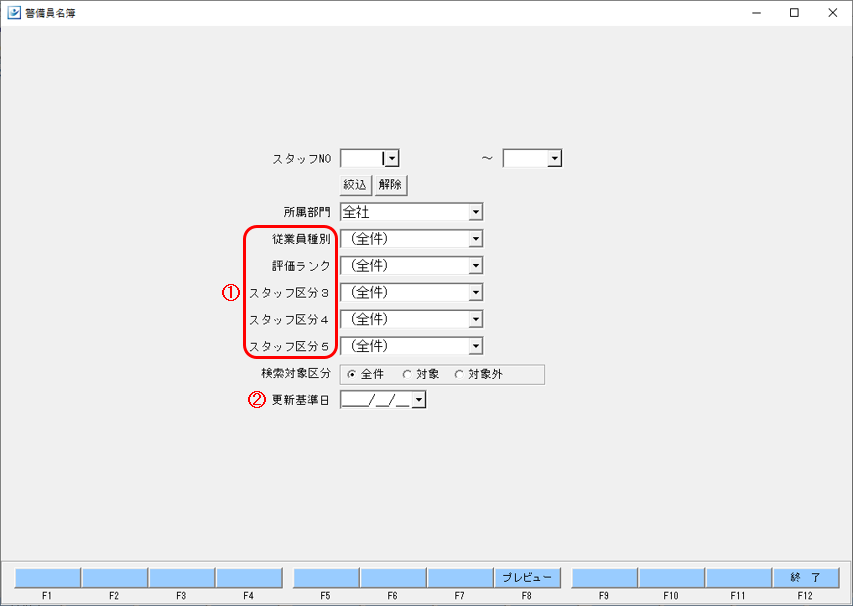
Task: Select the 対象外 radio button
Action: 459,374
